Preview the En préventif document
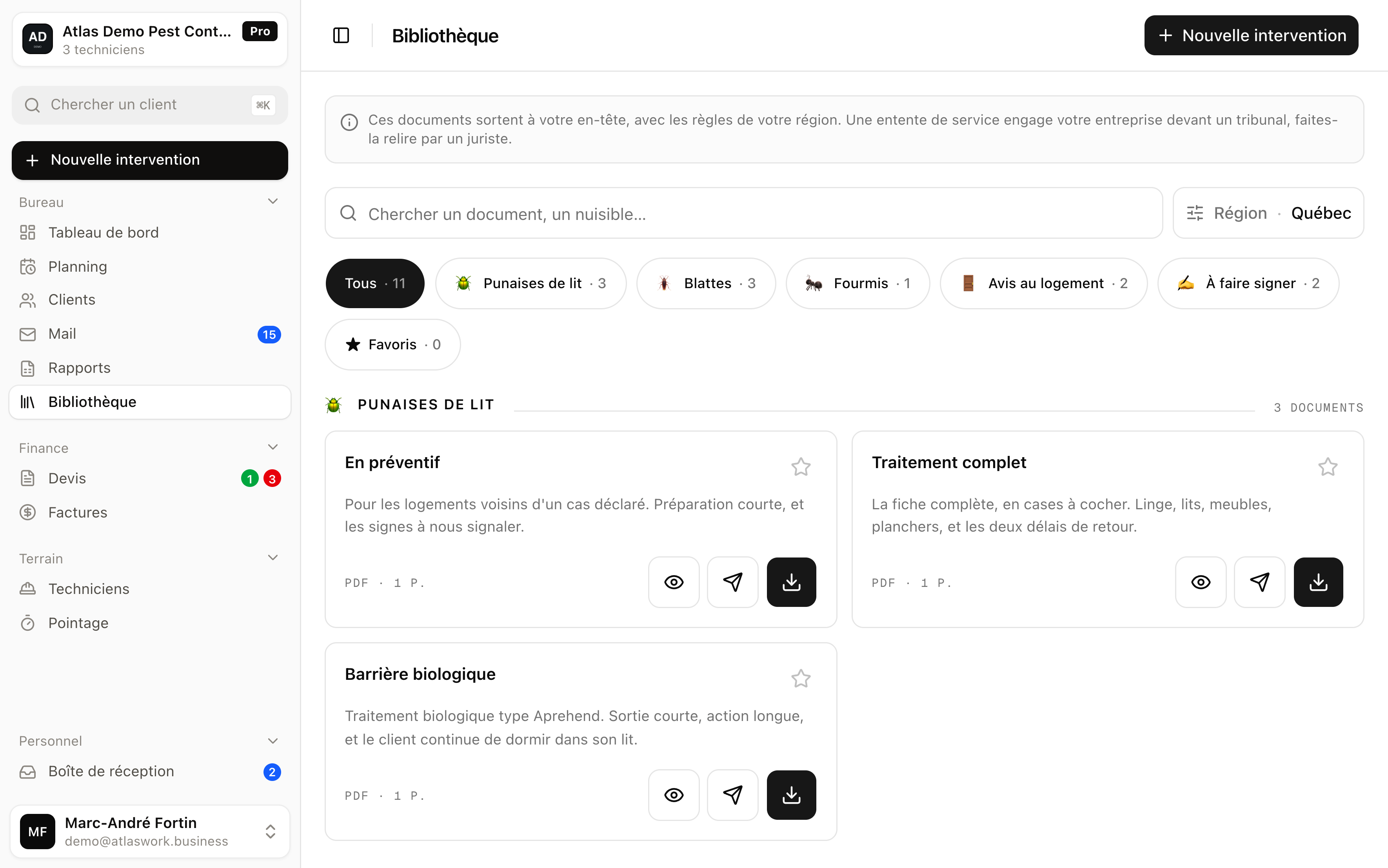The width and height of the screenshot is (1388, 868). click(673, 582)
